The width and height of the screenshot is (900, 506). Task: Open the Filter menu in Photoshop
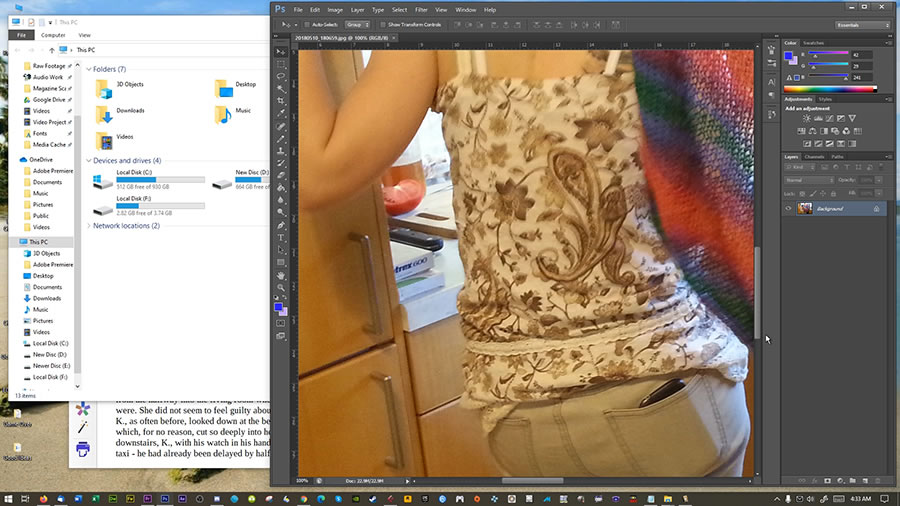point(421,10)
